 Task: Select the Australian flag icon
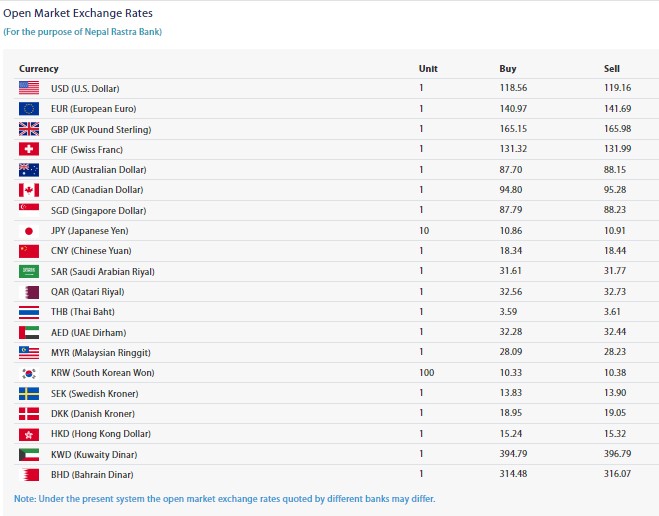(29, 169)
